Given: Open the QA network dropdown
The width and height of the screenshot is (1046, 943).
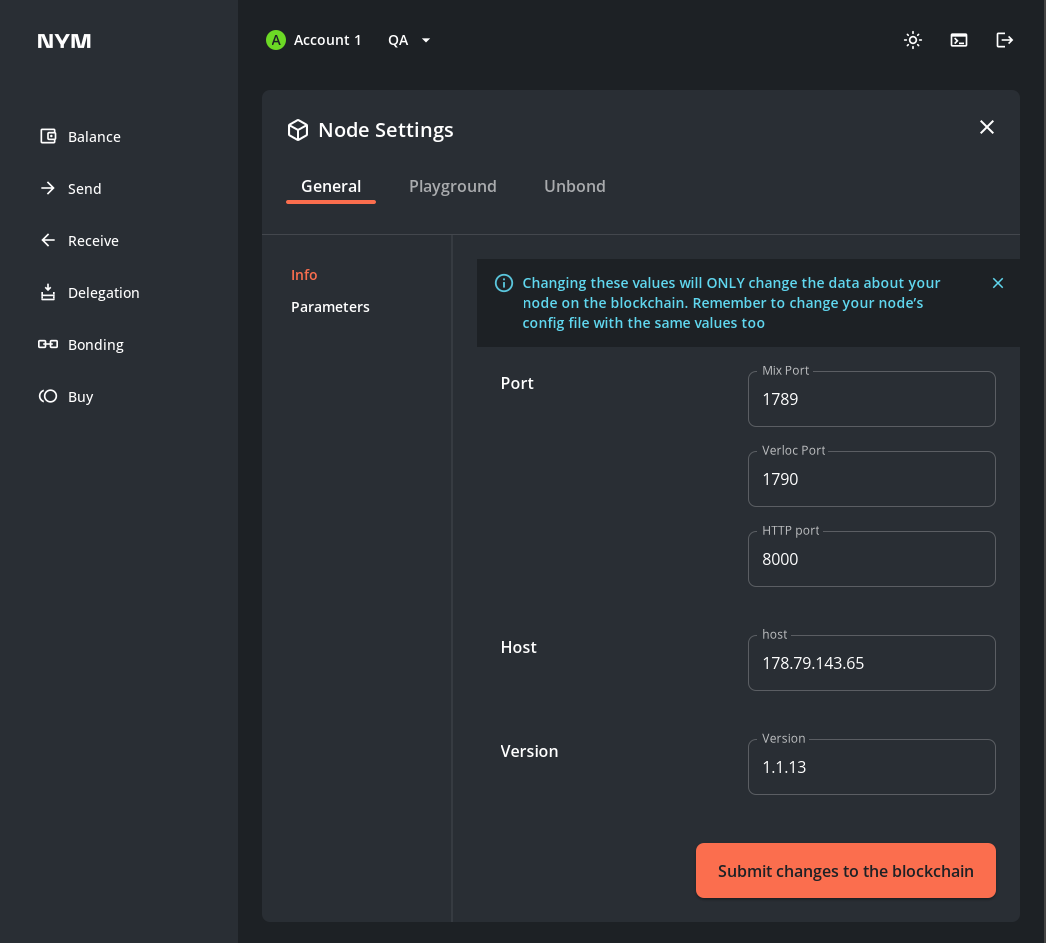Looking at the screenshot, I should pos(410,40).
